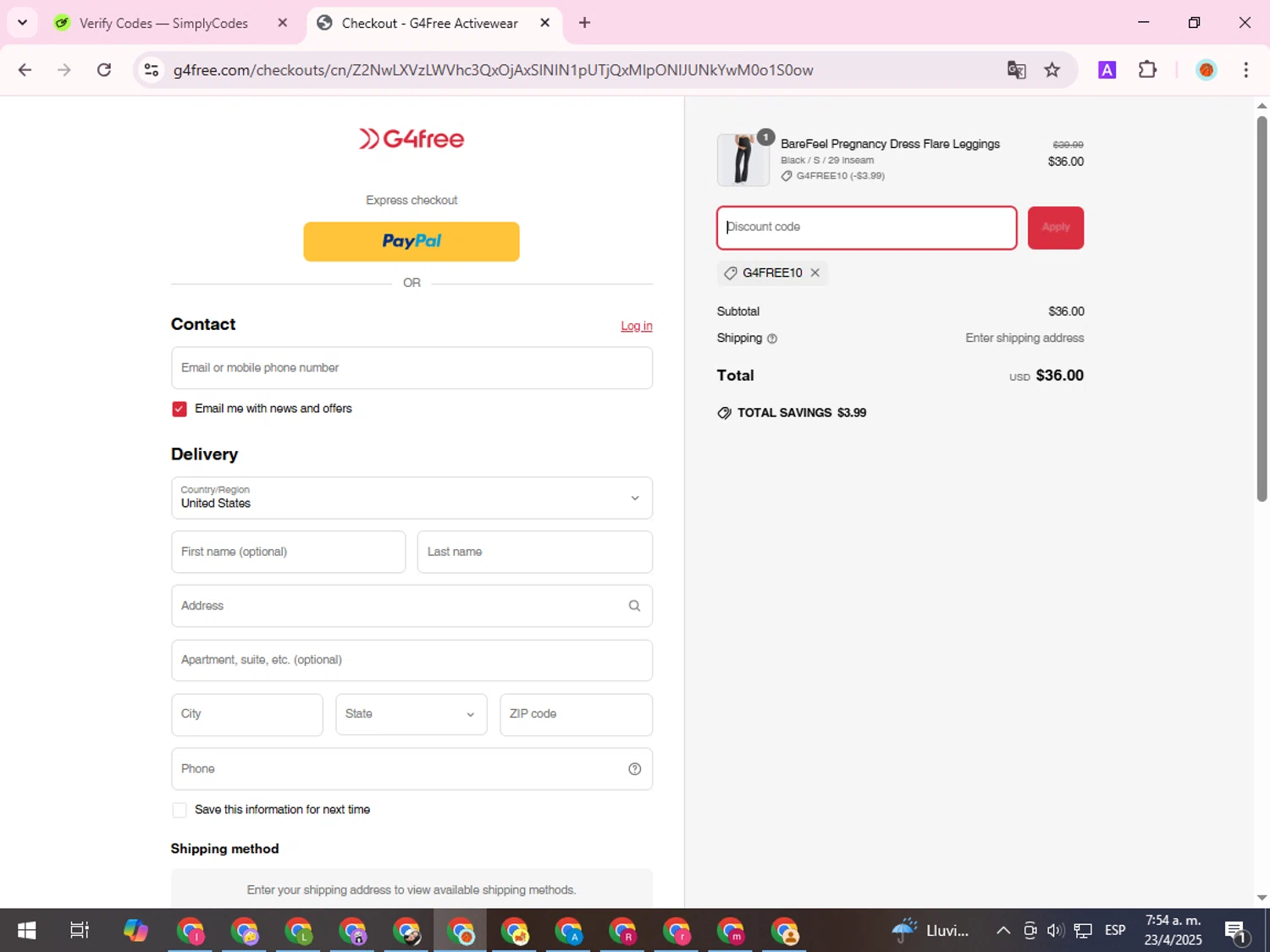Select the Checkout - G4Free Activewear tab
This screenshot has width=1270, height=952.
(429, 23)
